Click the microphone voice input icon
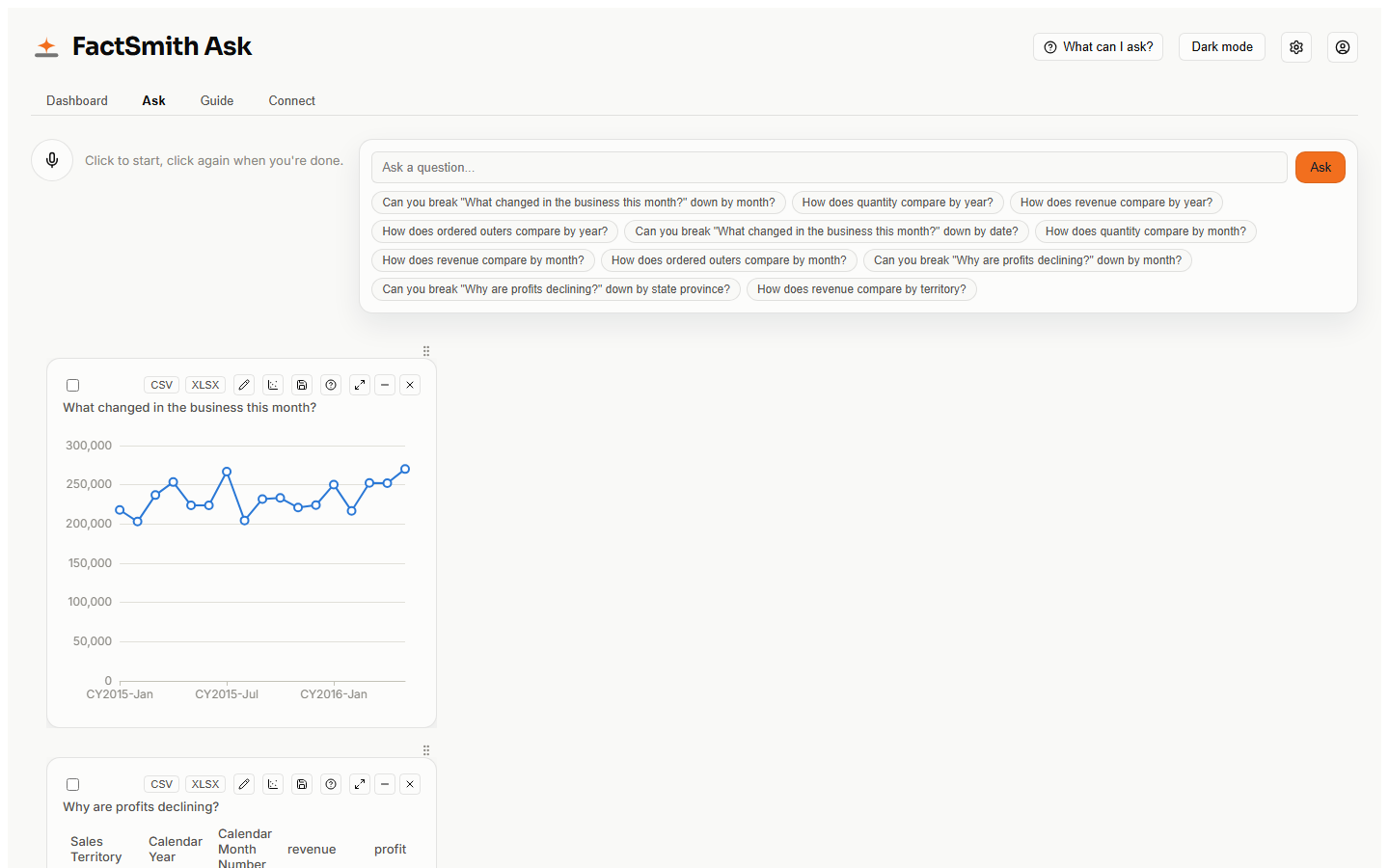 tap(52, 160)
